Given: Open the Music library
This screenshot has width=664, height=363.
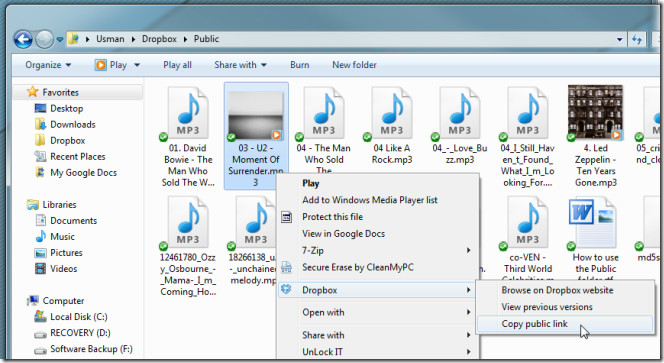Looking at the screenshot, I should (62, 237).
